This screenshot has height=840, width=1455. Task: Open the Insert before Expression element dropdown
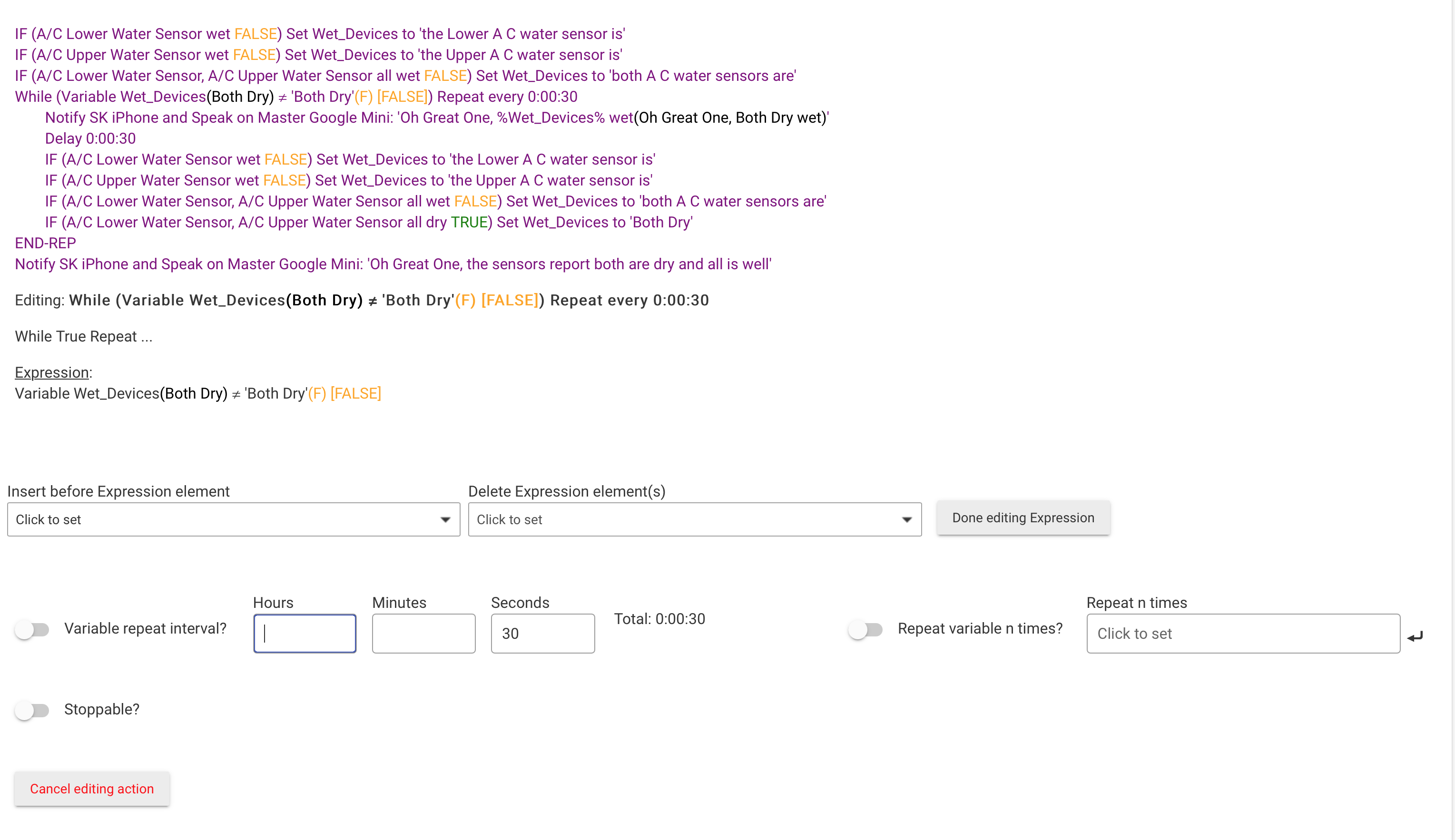(x=234, y=519)
